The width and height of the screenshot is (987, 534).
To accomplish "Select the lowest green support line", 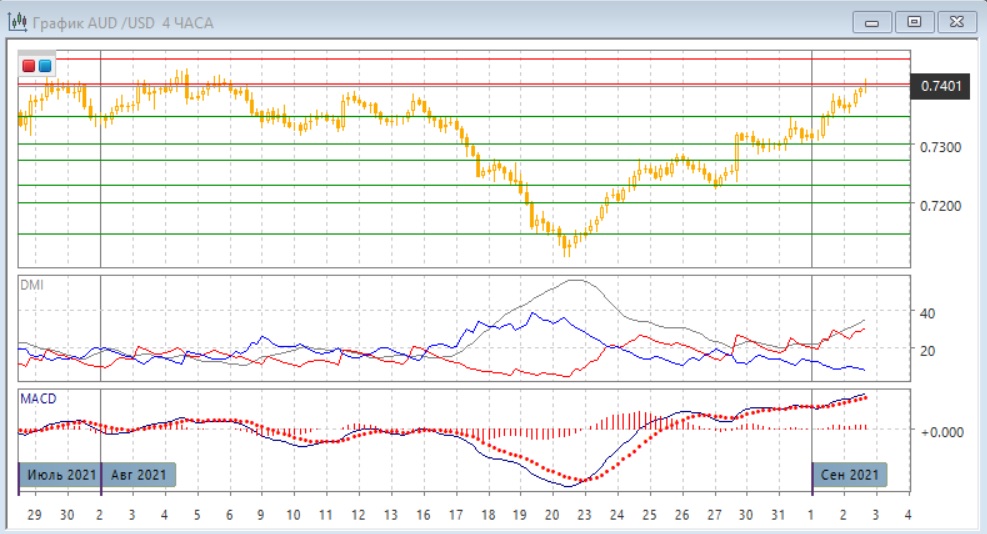I will pos(460,234).
